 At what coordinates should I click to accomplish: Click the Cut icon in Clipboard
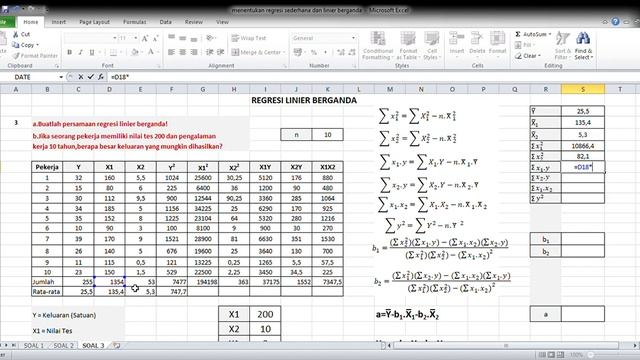[x=16, y=34]
